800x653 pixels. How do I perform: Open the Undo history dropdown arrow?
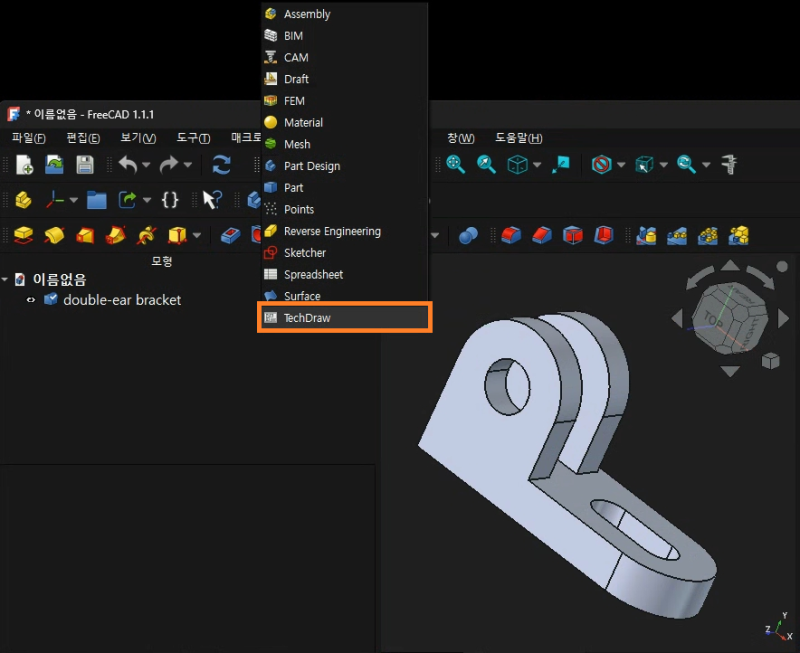pos(146,165)
